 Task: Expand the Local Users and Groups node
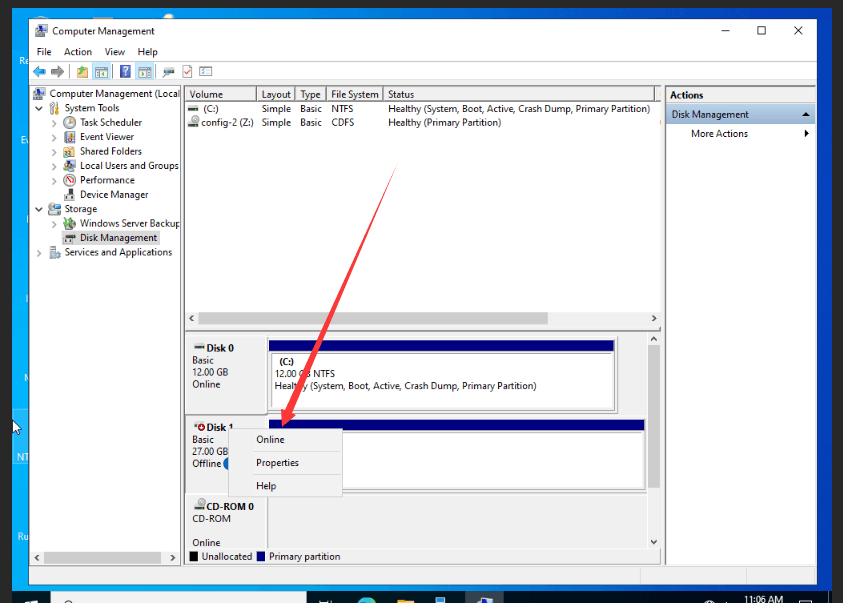click(54, 167)
